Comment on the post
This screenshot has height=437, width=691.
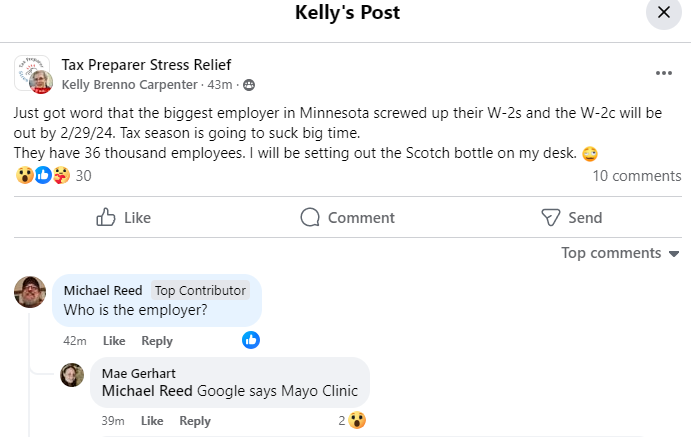pyautogui.click(x=347, y=217)
